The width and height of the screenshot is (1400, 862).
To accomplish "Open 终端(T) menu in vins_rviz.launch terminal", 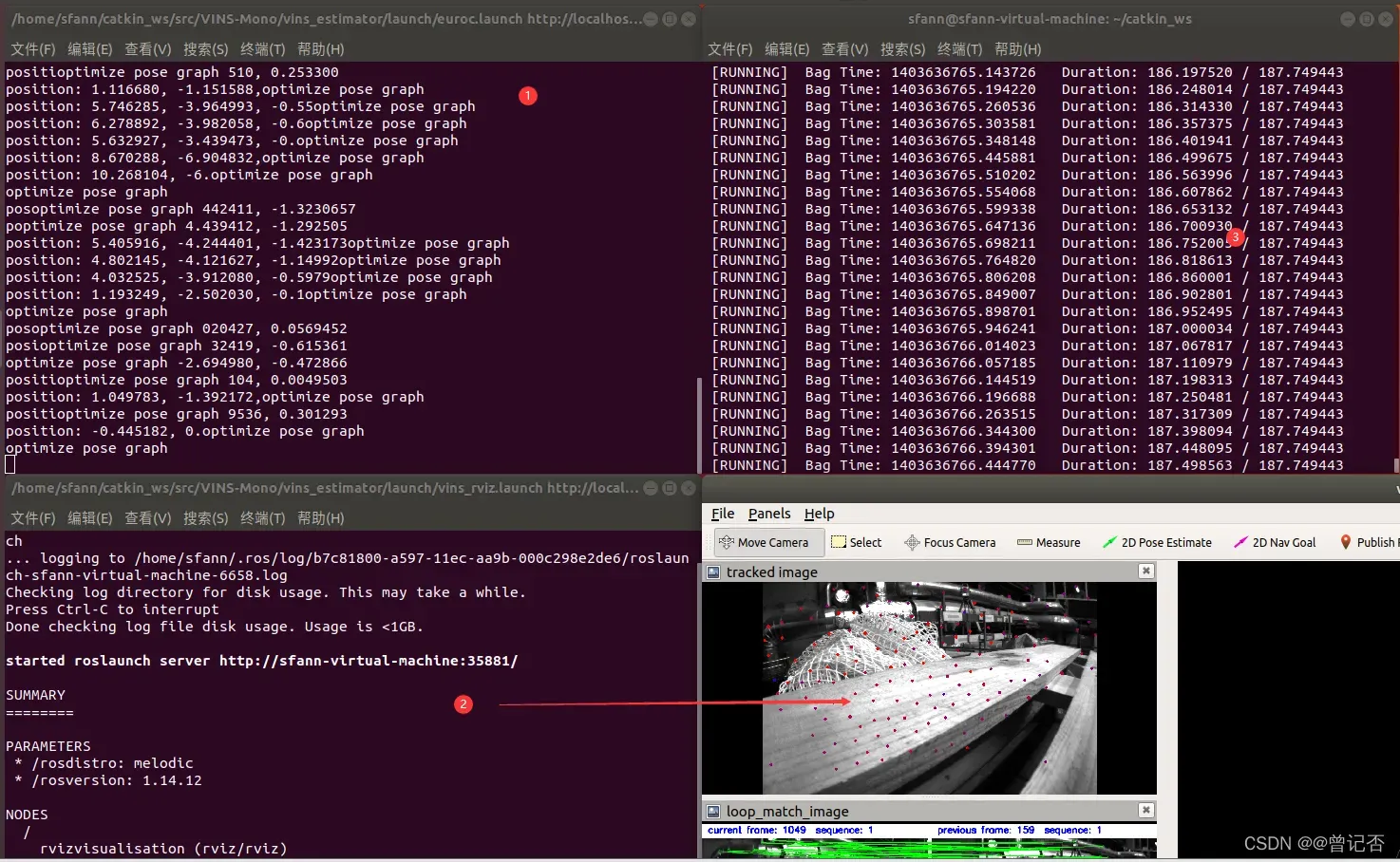I will (x=263, y=517).
